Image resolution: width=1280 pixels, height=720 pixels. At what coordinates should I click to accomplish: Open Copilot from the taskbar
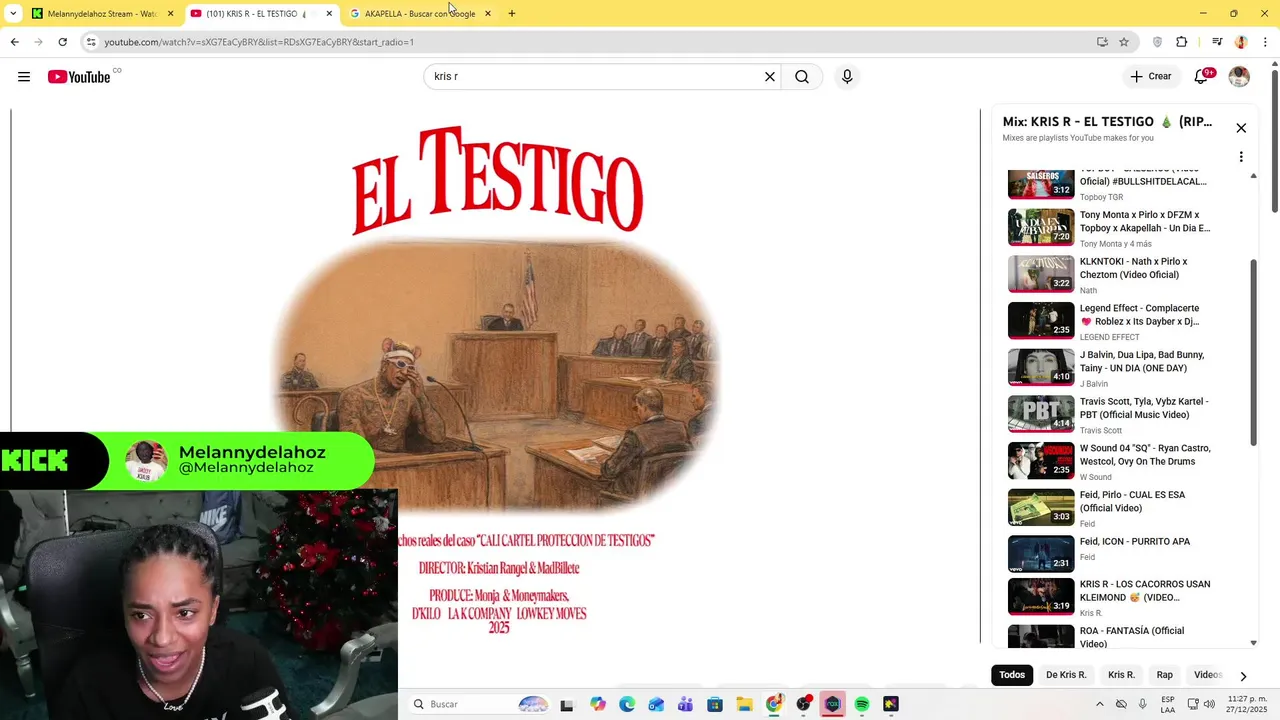point(598,704)
